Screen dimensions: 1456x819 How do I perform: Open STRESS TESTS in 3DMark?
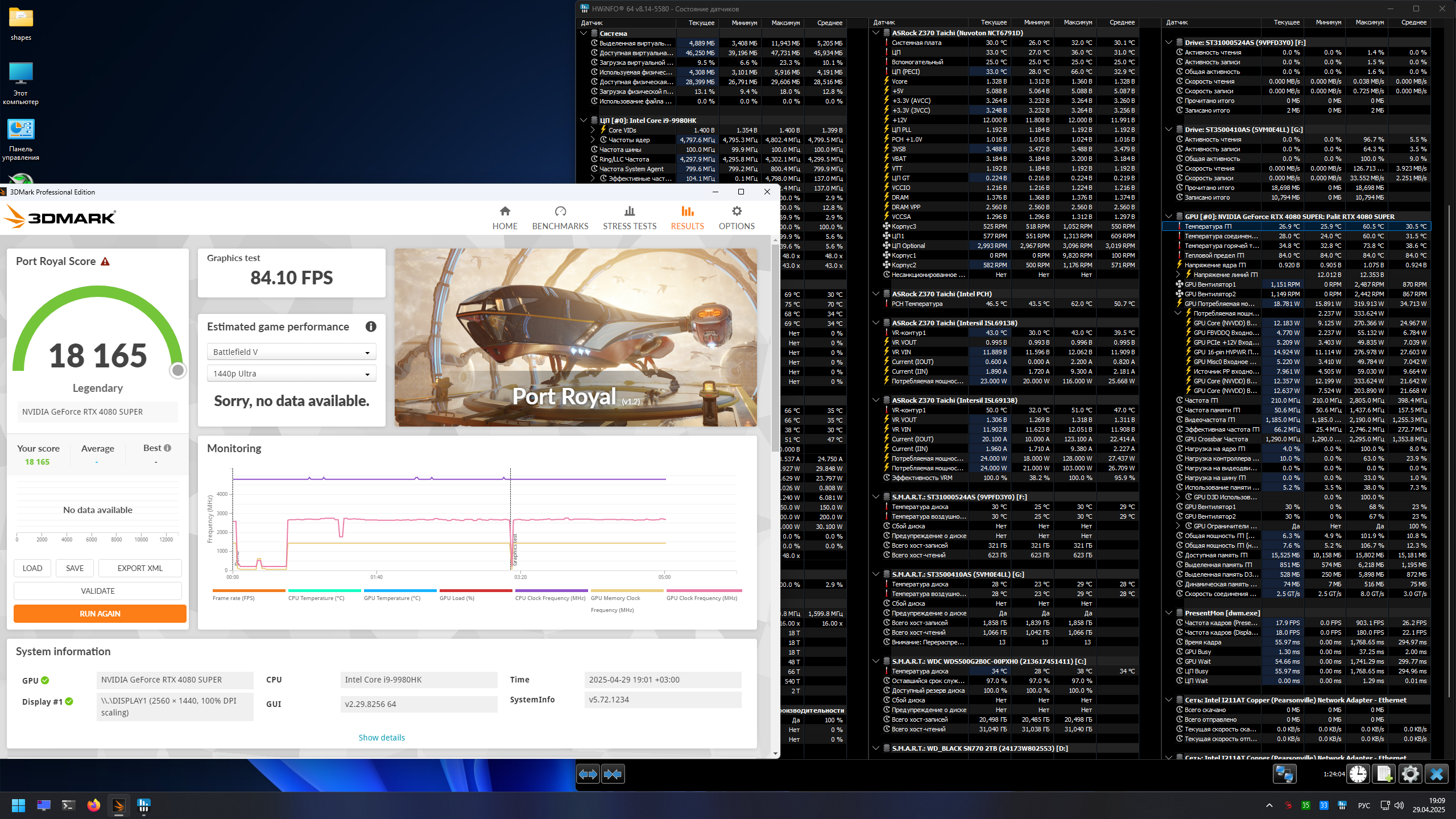pyautogui.click(x=629, y=218)
